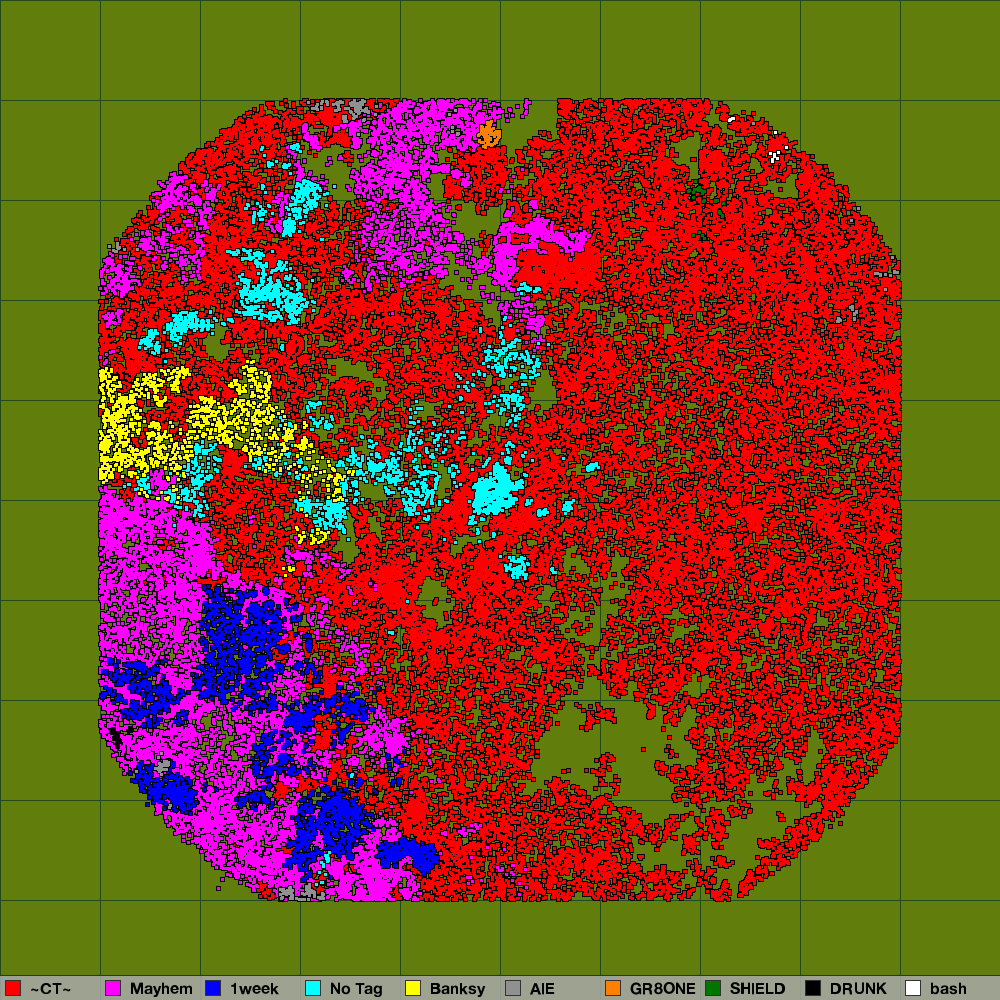Select the 1week legend label

[254, 989]
